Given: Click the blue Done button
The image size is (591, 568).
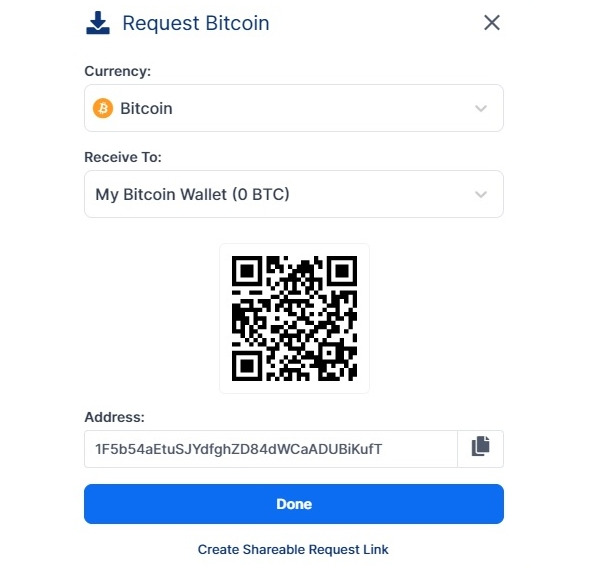Looking at the screenshot, I should pyautogui.click(x=294, y=504).
